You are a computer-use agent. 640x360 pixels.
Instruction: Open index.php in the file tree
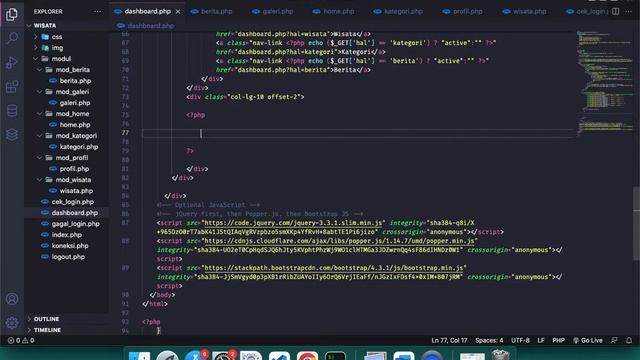(x=67, y=235)
